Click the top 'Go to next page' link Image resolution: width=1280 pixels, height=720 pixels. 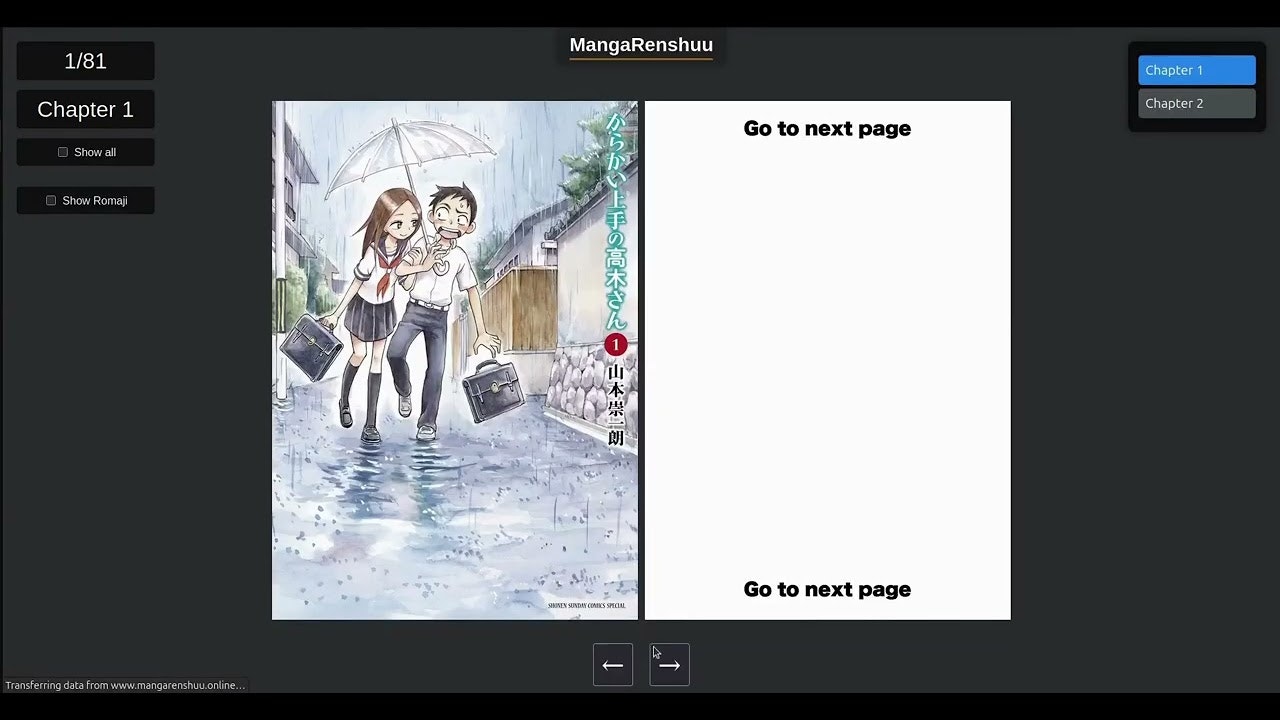click(826, 128)
